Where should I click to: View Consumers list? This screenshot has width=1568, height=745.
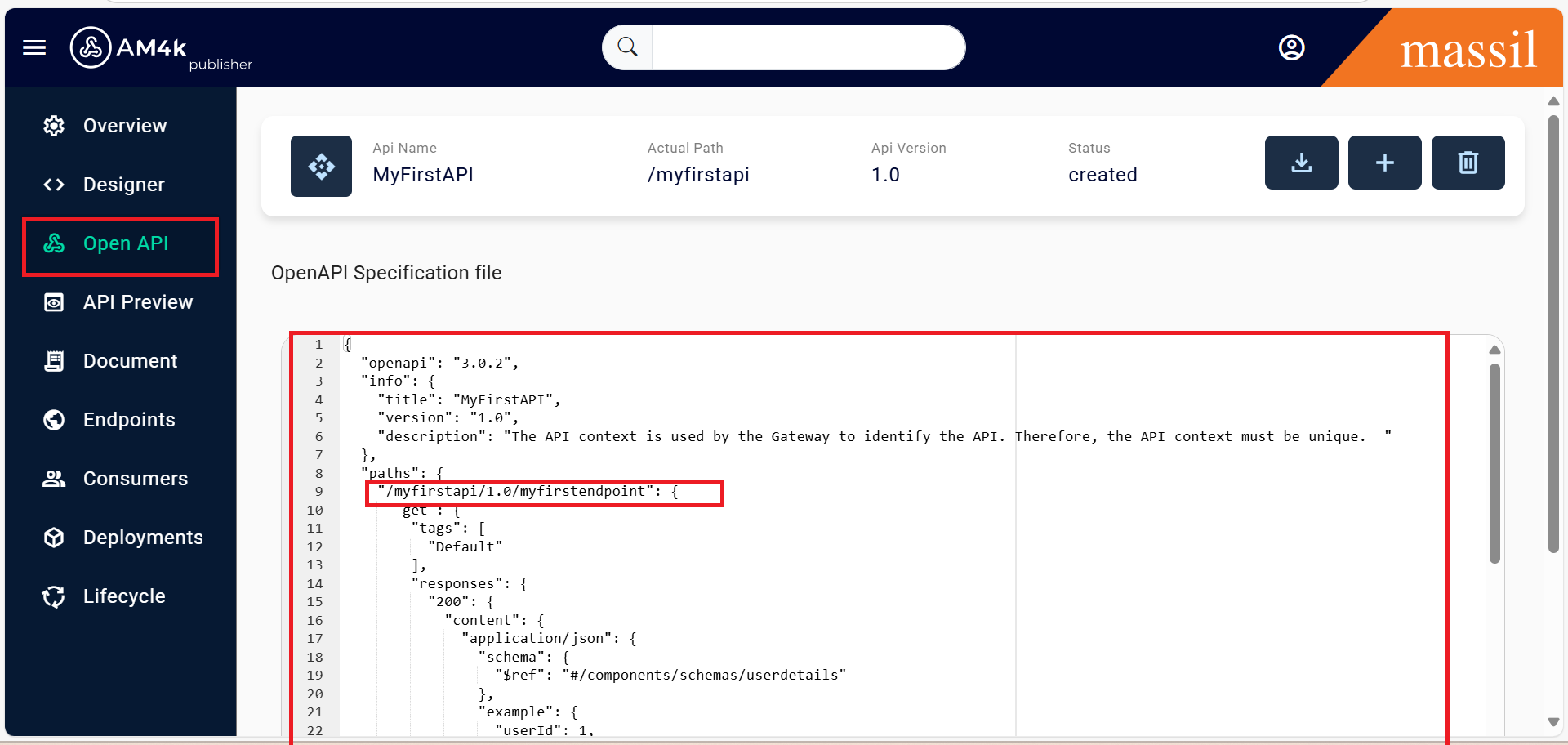[135, 479]
